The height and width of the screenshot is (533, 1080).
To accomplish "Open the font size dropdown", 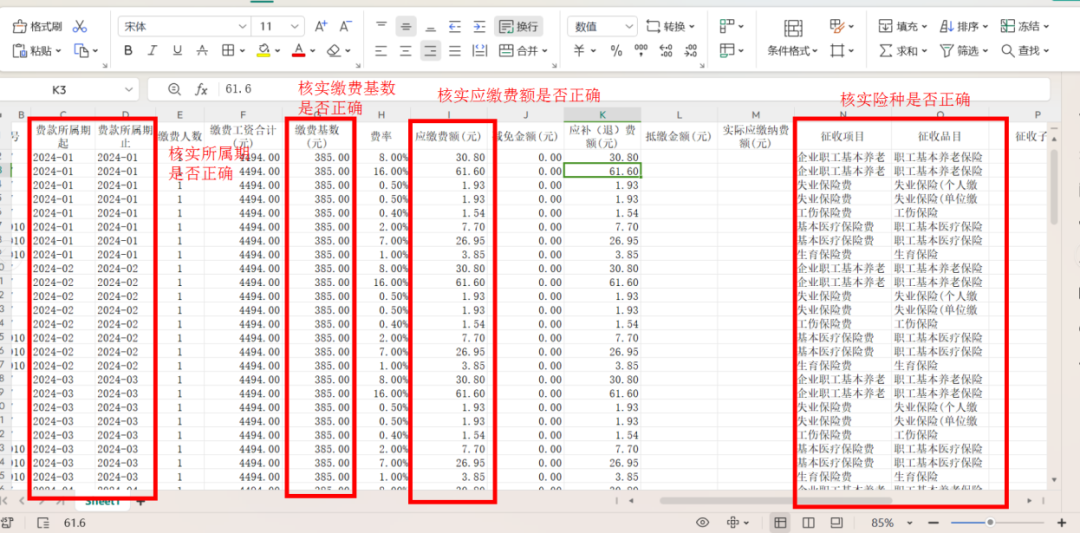I will tap(296, 27).
